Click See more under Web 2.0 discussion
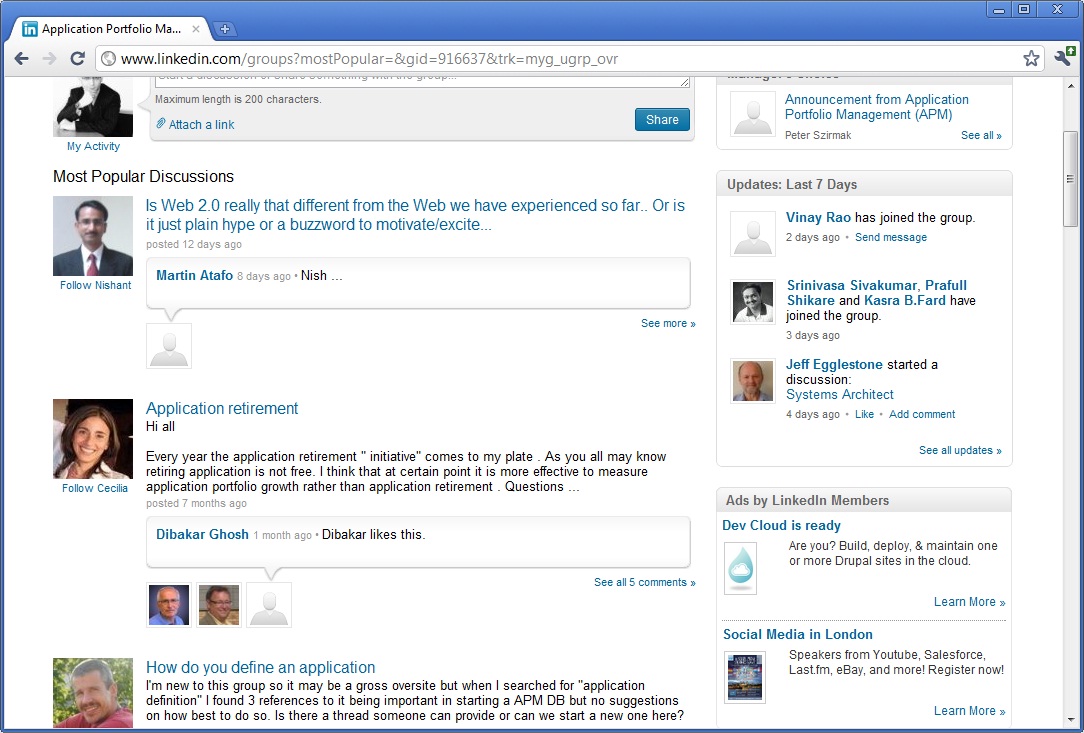 tap(668, 323)
